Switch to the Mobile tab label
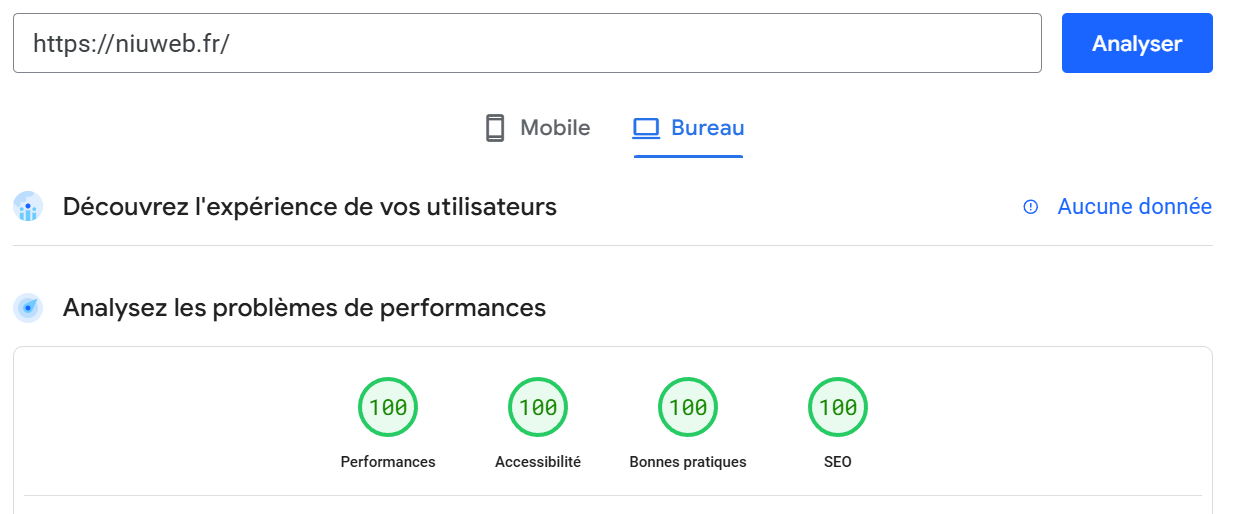The width and height of the screenshot is (1245, 514). pos(555,128)
